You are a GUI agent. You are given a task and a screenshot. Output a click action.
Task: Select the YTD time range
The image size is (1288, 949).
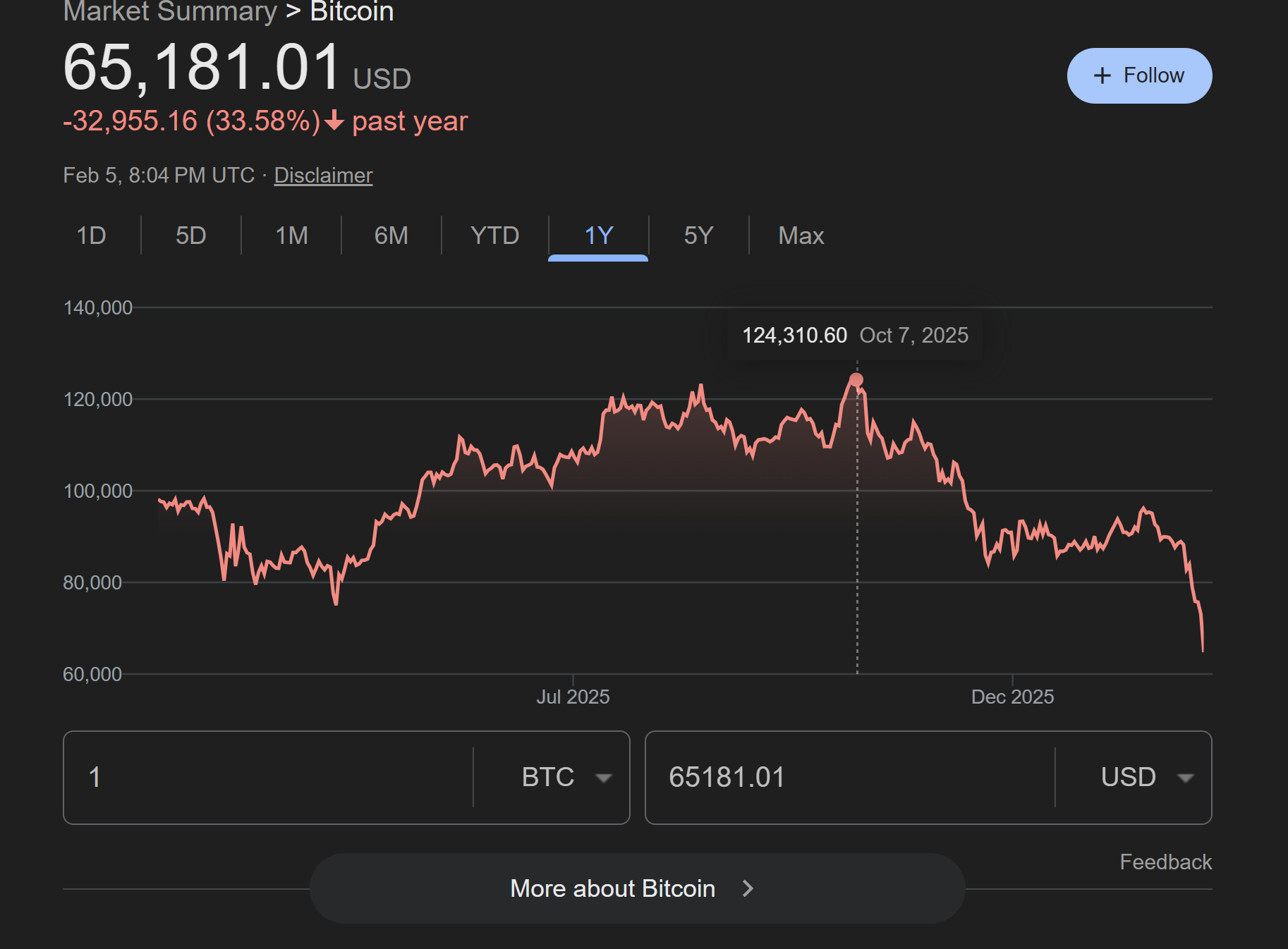[x=494, y=235]
